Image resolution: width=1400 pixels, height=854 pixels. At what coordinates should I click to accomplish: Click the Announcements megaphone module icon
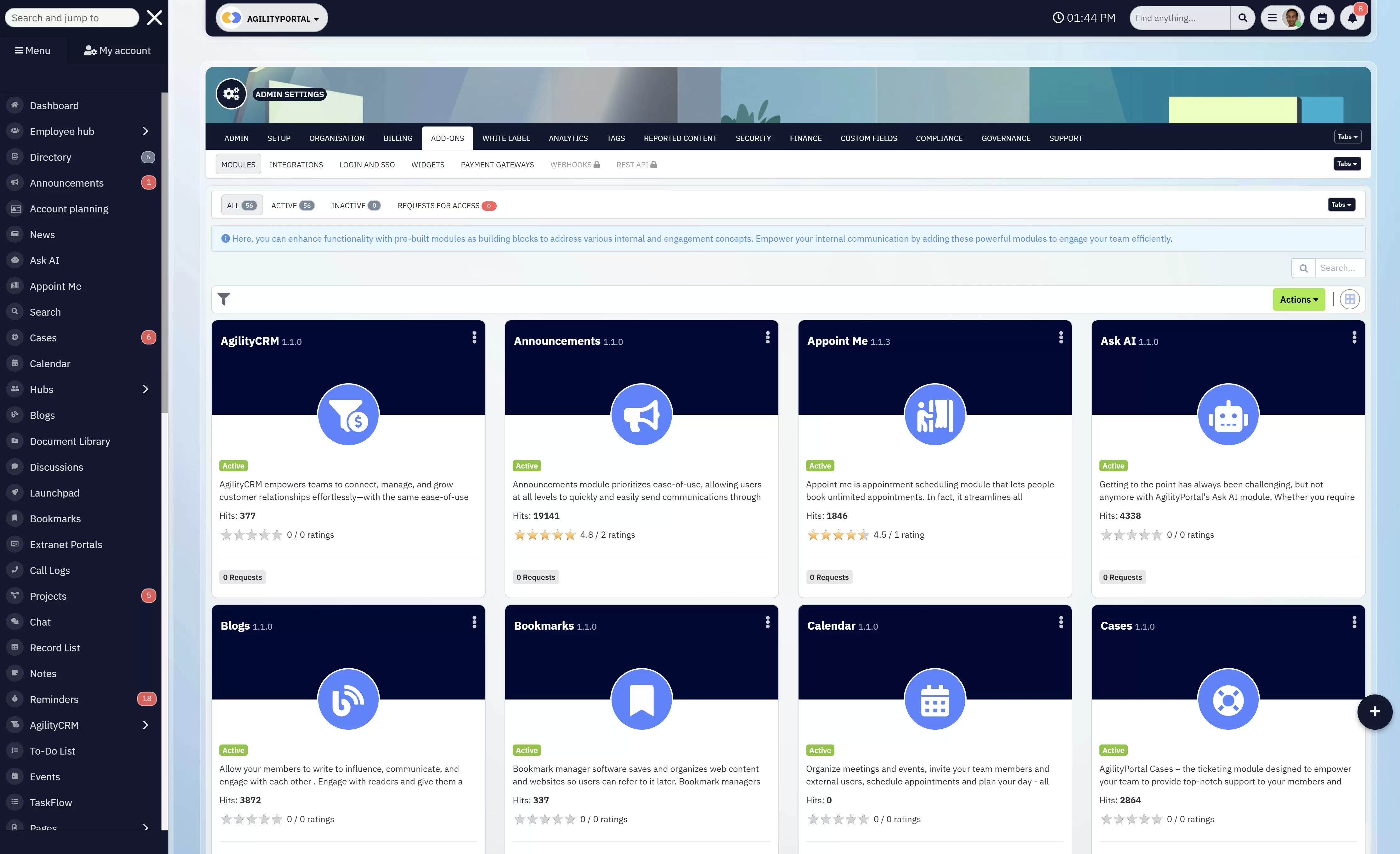(641, 415)
